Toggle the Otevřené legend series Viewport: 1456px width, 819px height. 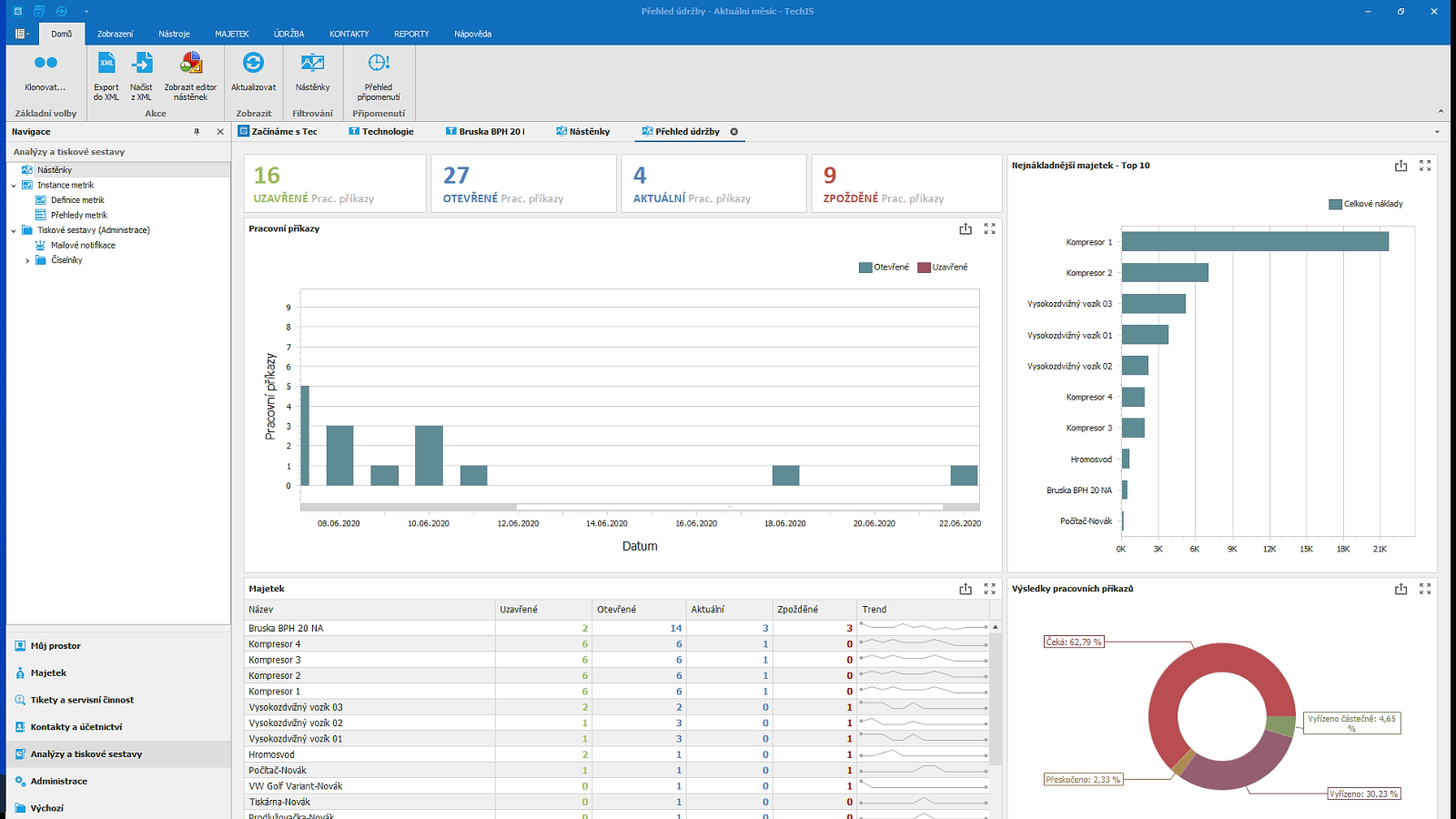884,268
